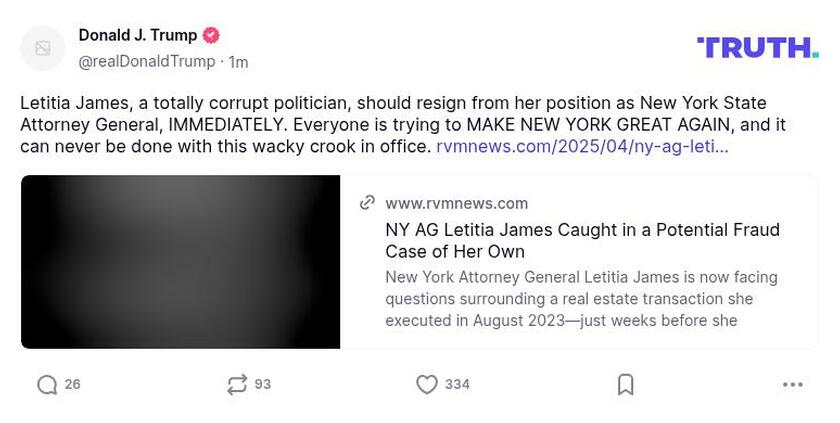Open article headline about Letitia James
Image resolution: width=840 pixels, height=423 pixels.
click(582, 240)
